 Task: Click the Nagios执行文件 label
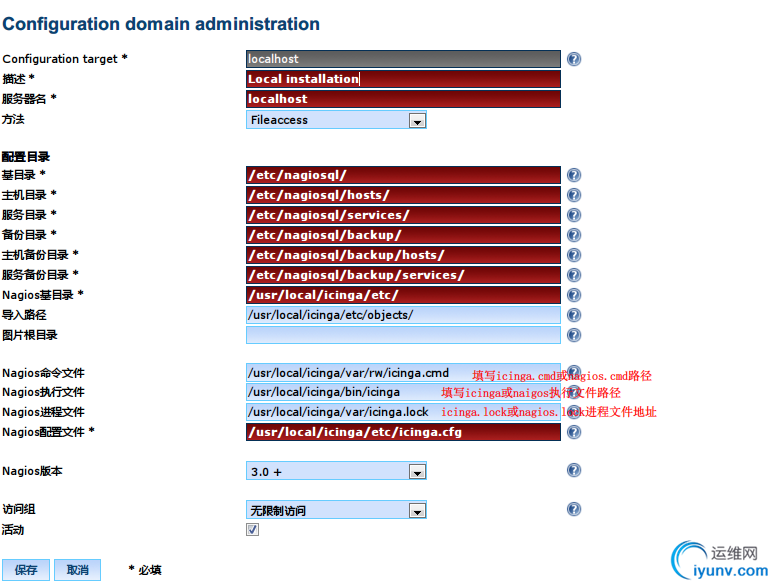click(43, 392)
